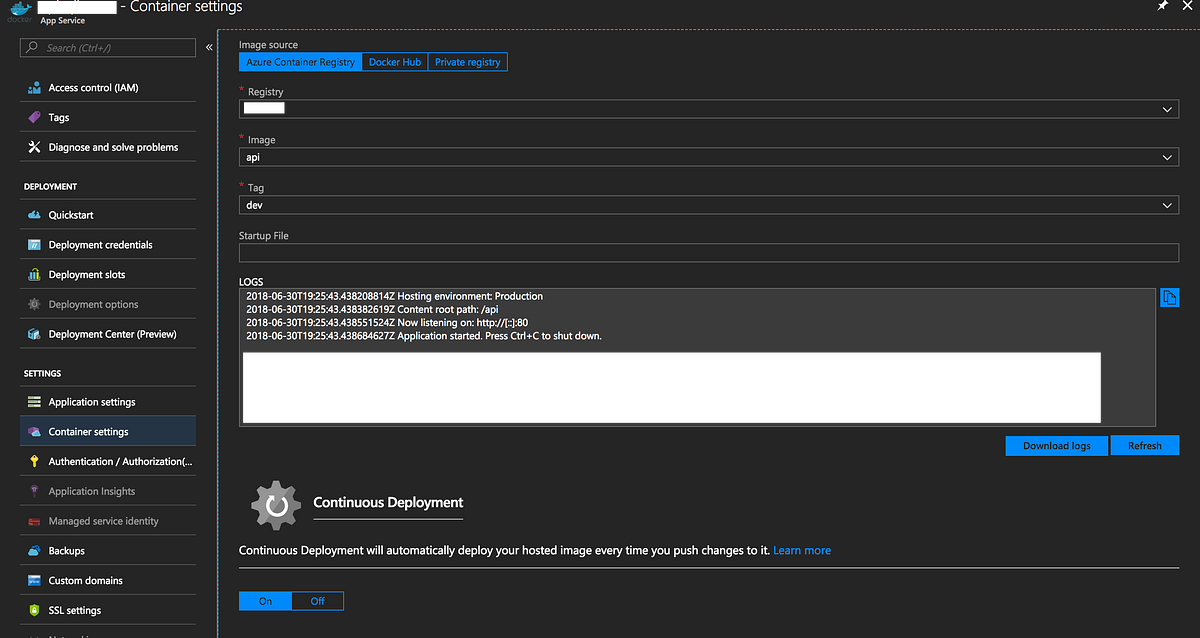Viewport: 1200px width, 638px height.
Task: Click the Deployment Center cube icon
Action: tap(34, 334)
